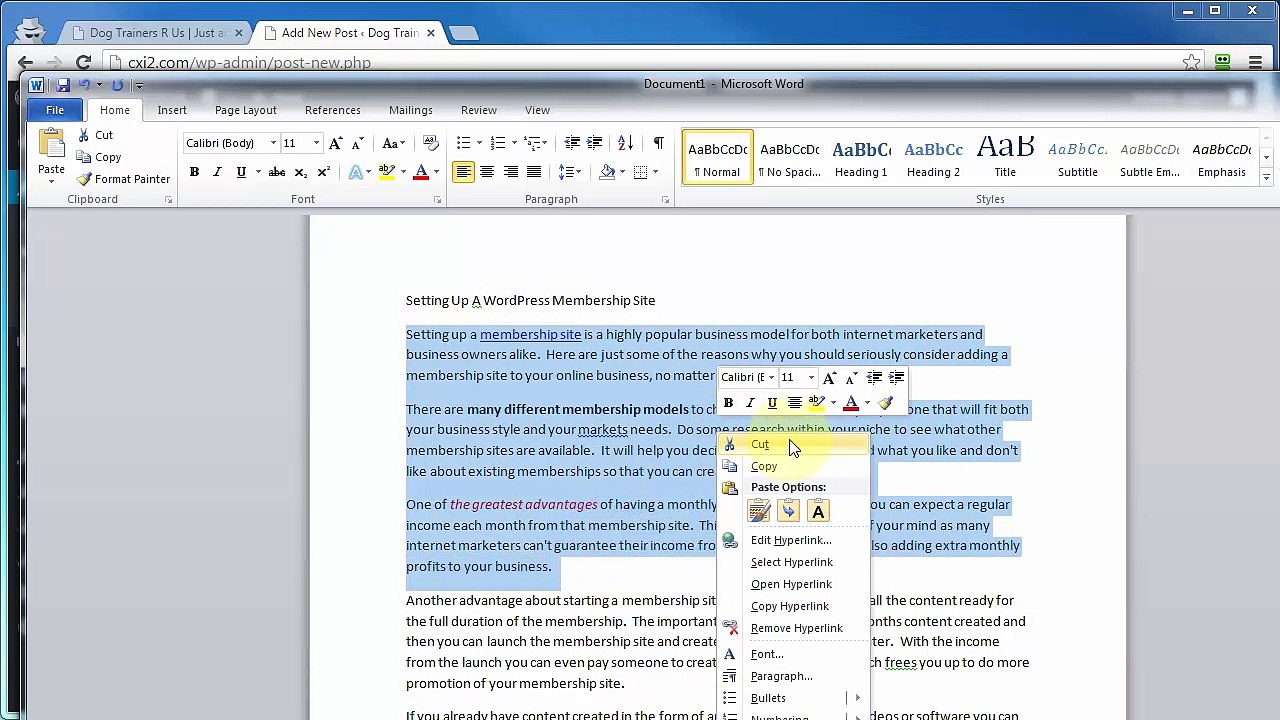Open the line spacing dropdown
Image resolution: width=1280 pixels, height=720 pixels.
(x=570, y=172)
